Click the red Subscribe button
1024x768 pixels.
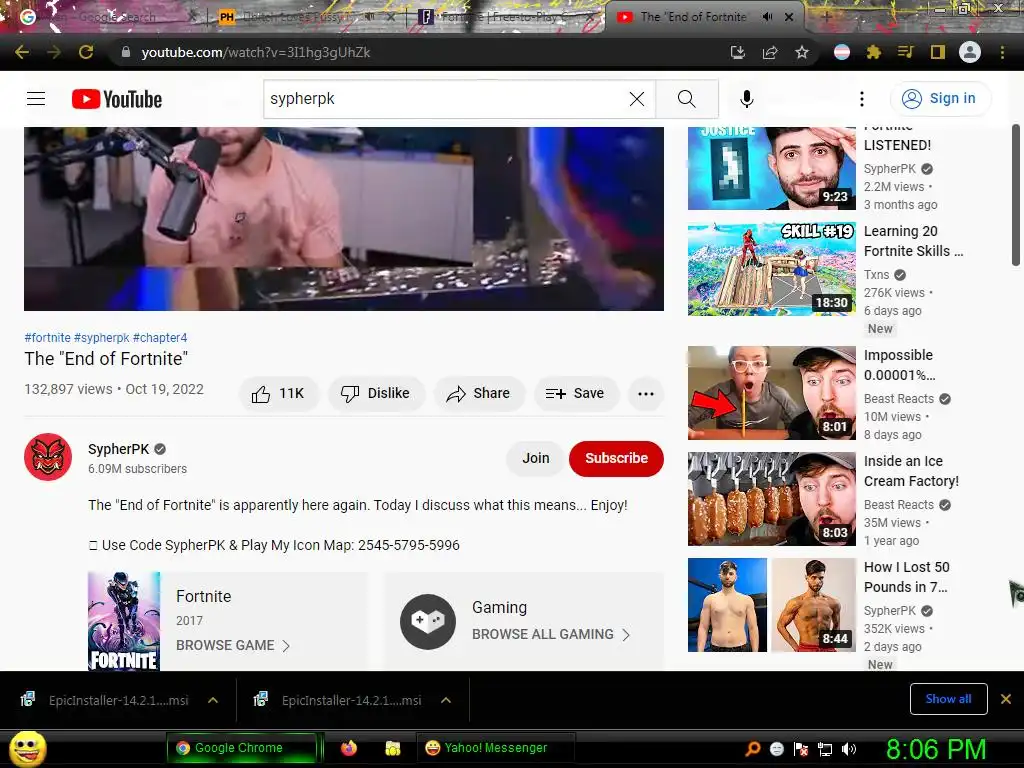tap(616, 458)
